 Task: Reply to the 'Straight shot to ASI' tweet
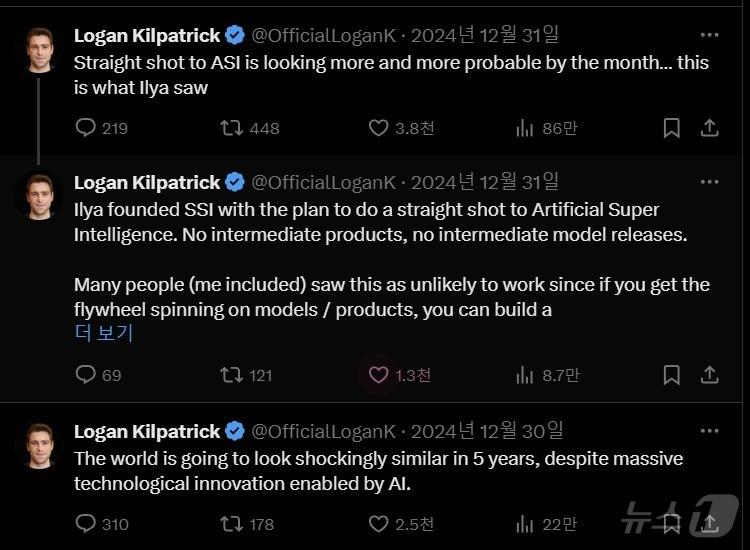87,128
